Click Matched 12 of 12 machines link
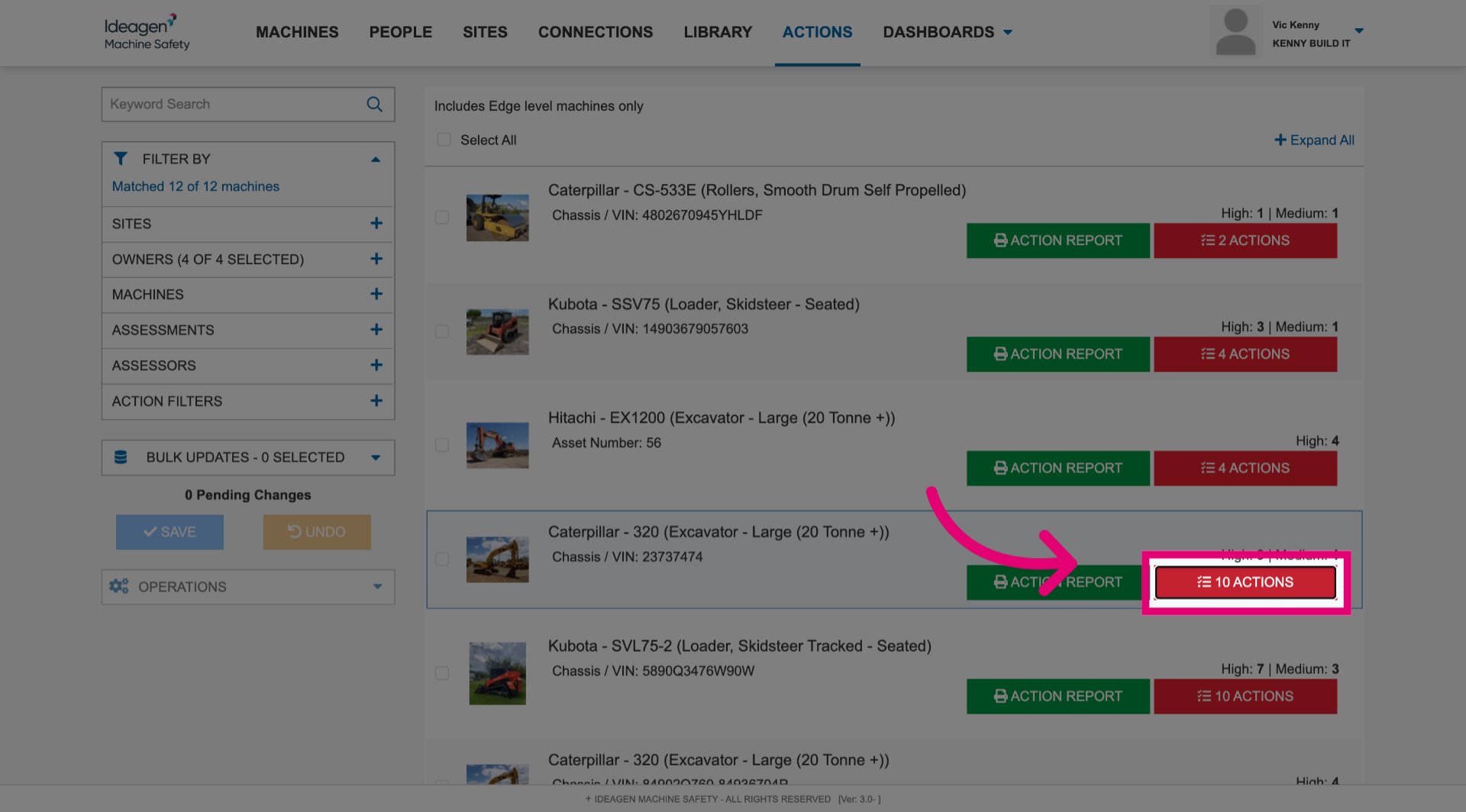 pyautogui.click(x=195, y=186)
